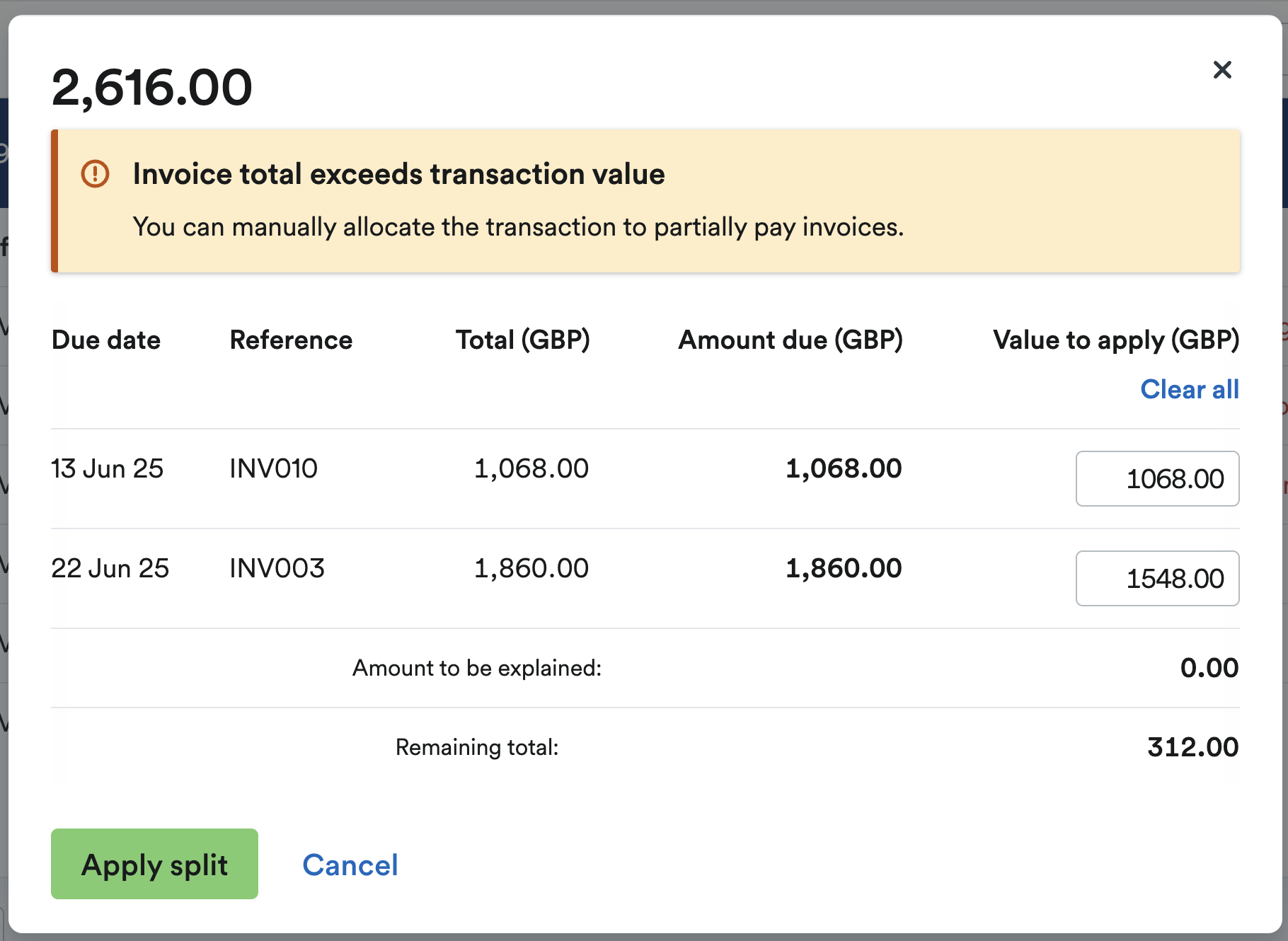Edit the INV010 value to apply field
The width and height of the screenshot is (1288, 941).
click(x=1157, y=478)
